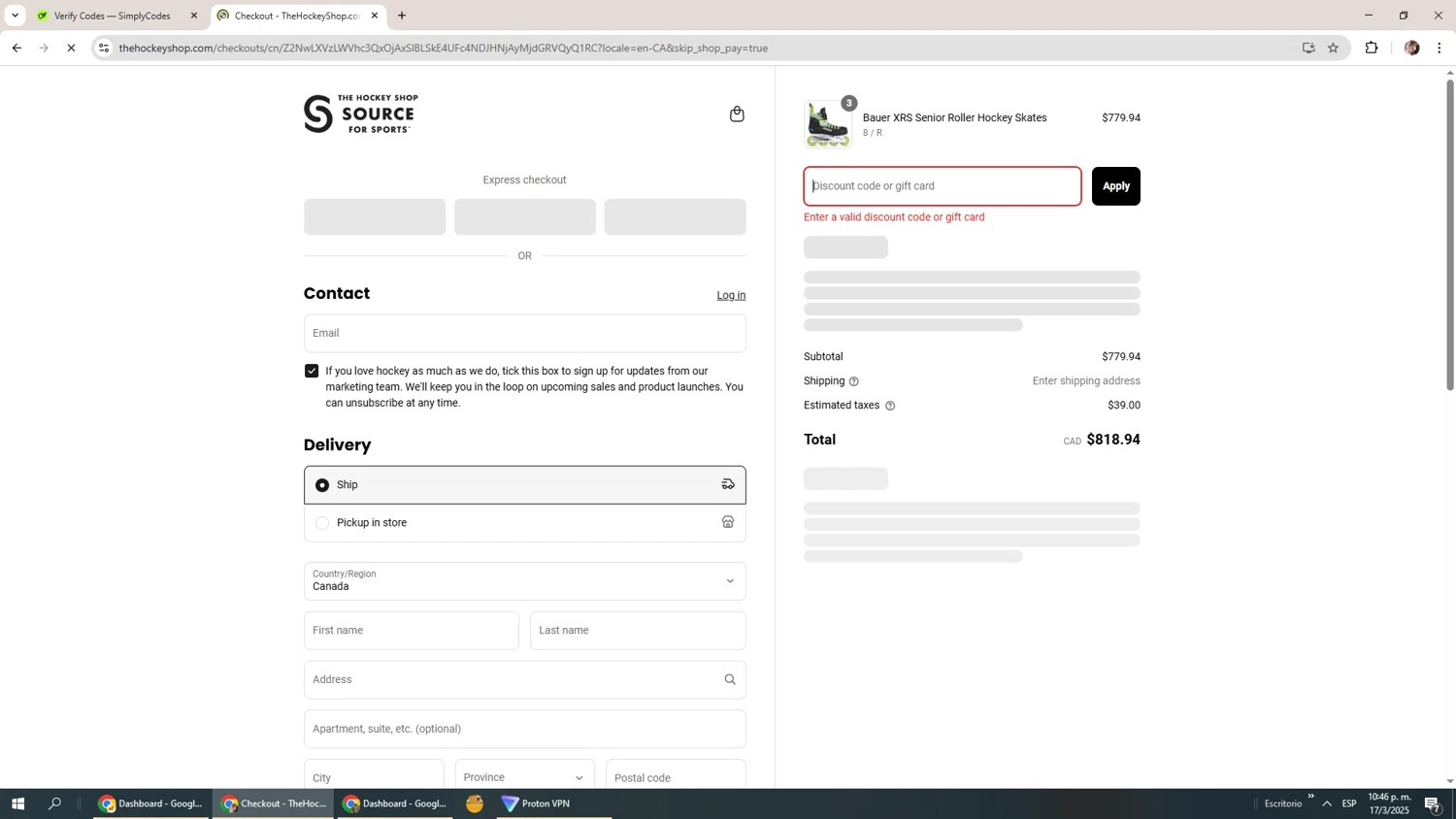The height and width of the screenshot is (819, 1456).
Task: Click the browser address bar URL
Action: click(444, 48)
